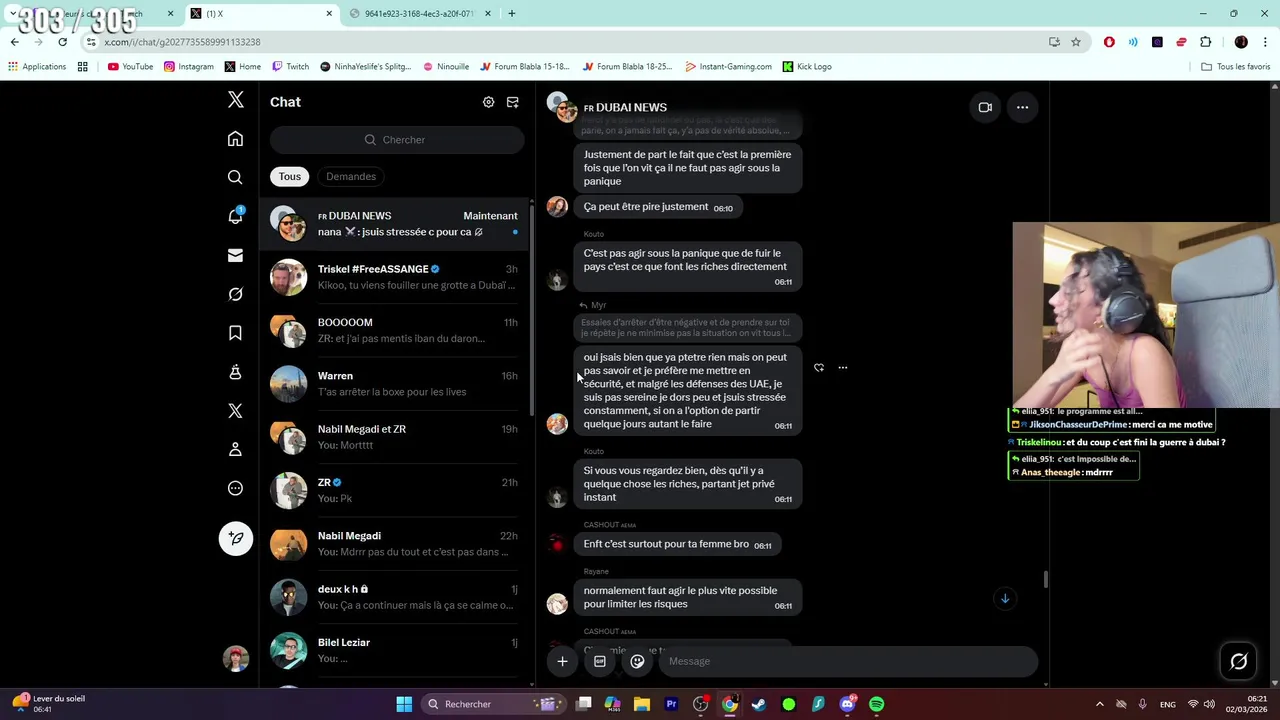Image resolution: width=1280 pixels, height=720 pixels.
Task: Open Premiere Pro from the taskbar
Action: 671,704
